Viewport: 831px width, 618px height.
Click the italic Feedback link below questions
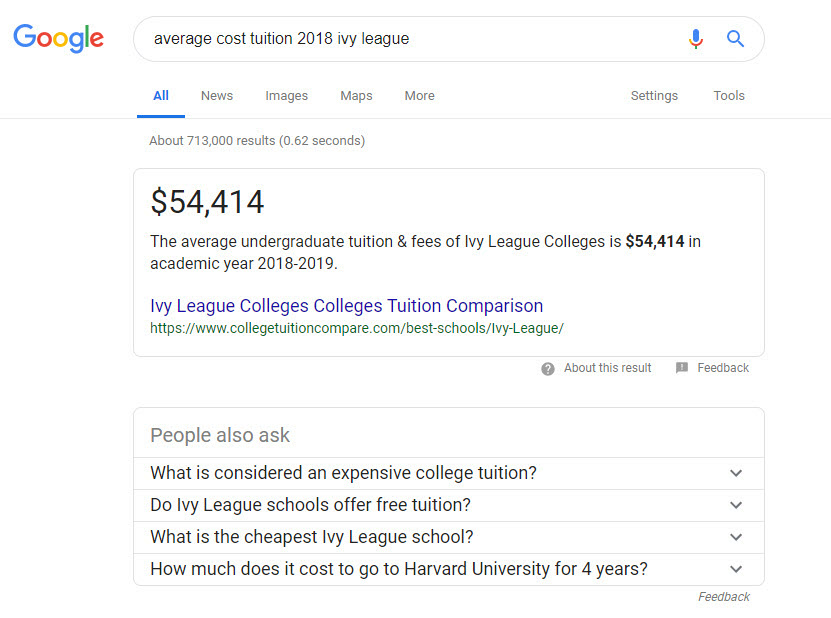coord(723,597)
